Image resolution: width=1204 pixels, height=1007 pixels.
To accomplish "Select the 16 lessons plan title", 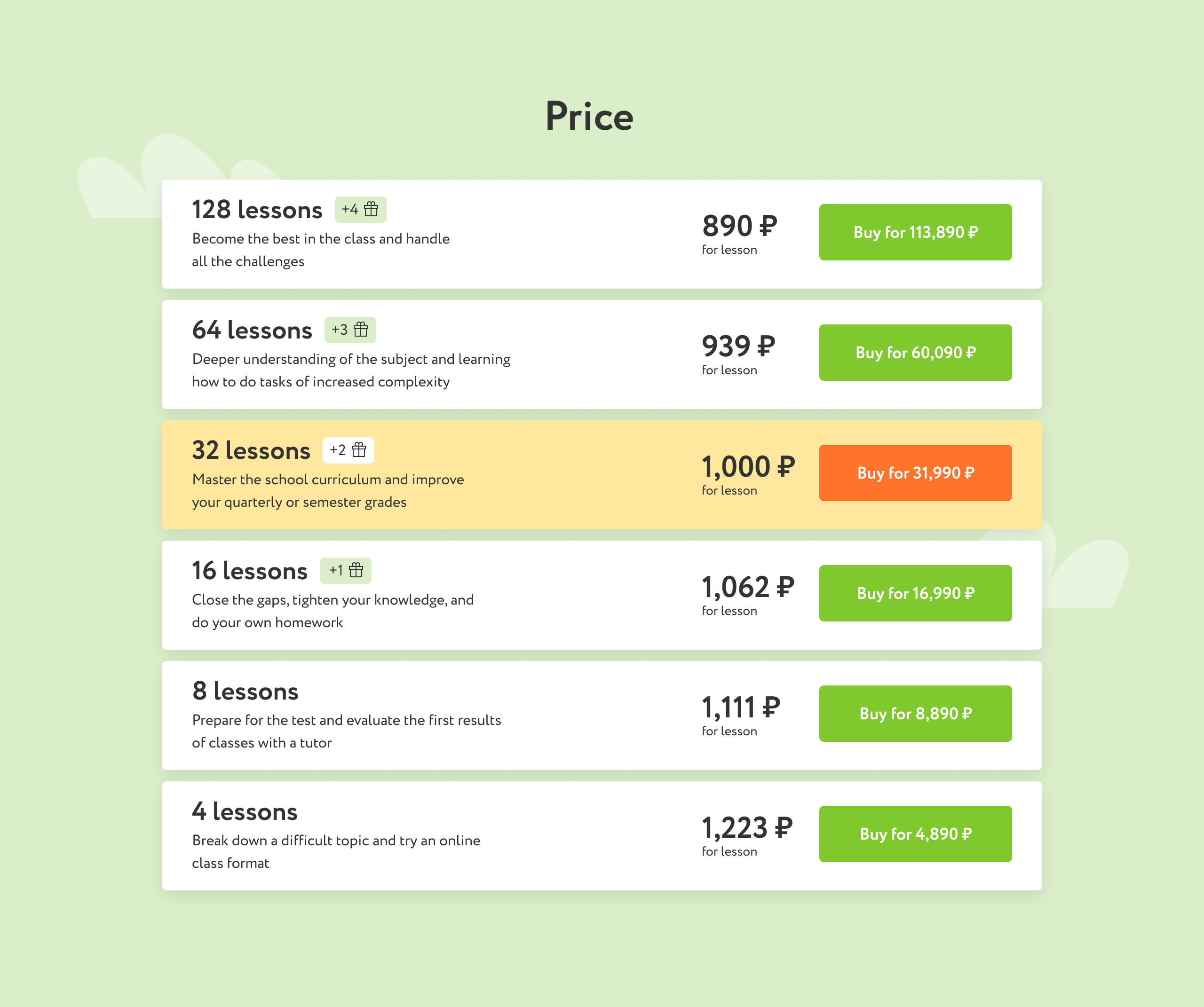I will pos(249,571).
